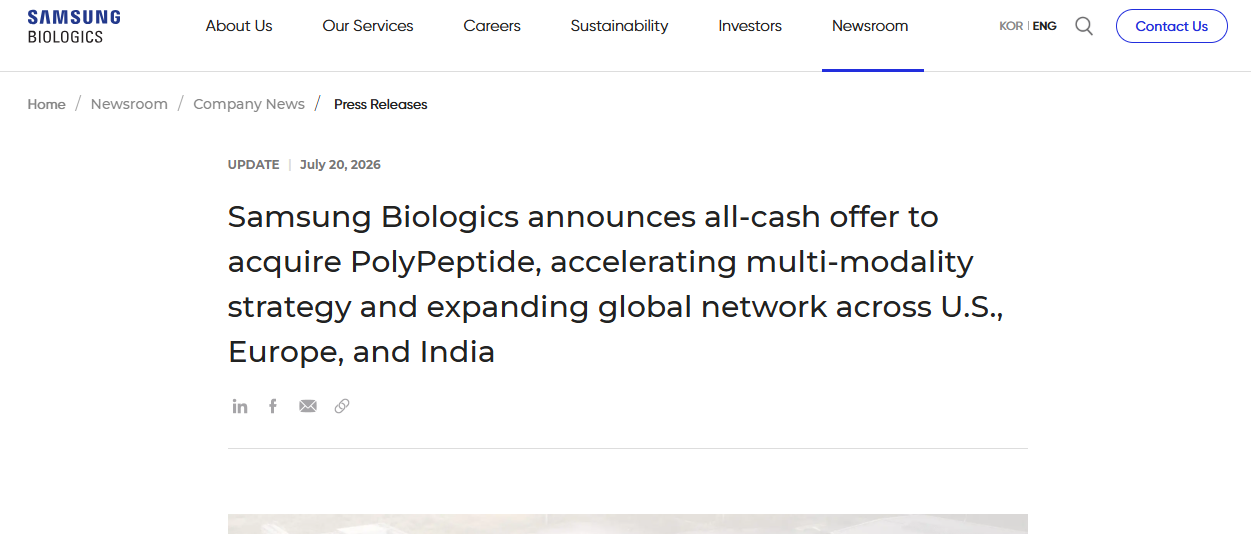Viewport: 1251px width, 534px height.
Task: Click the article banner image
Action: pos(628,524)
